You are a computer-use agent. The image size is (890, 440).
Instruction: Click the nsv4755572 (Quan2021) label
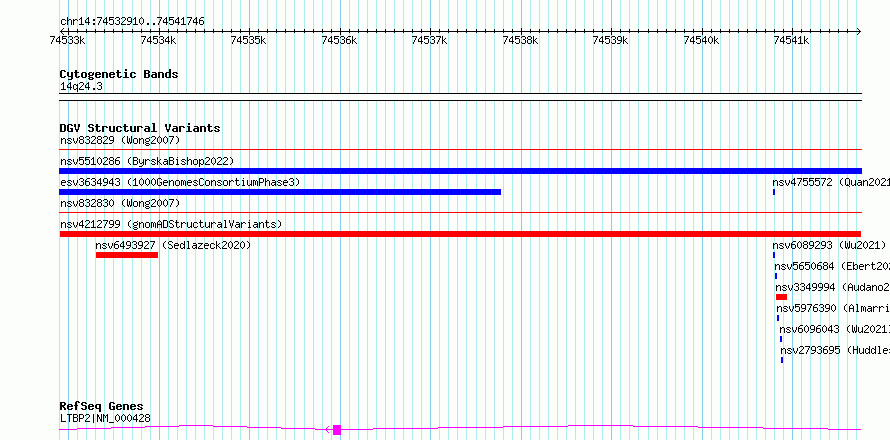pyautogui.click(x=831, y=182)
